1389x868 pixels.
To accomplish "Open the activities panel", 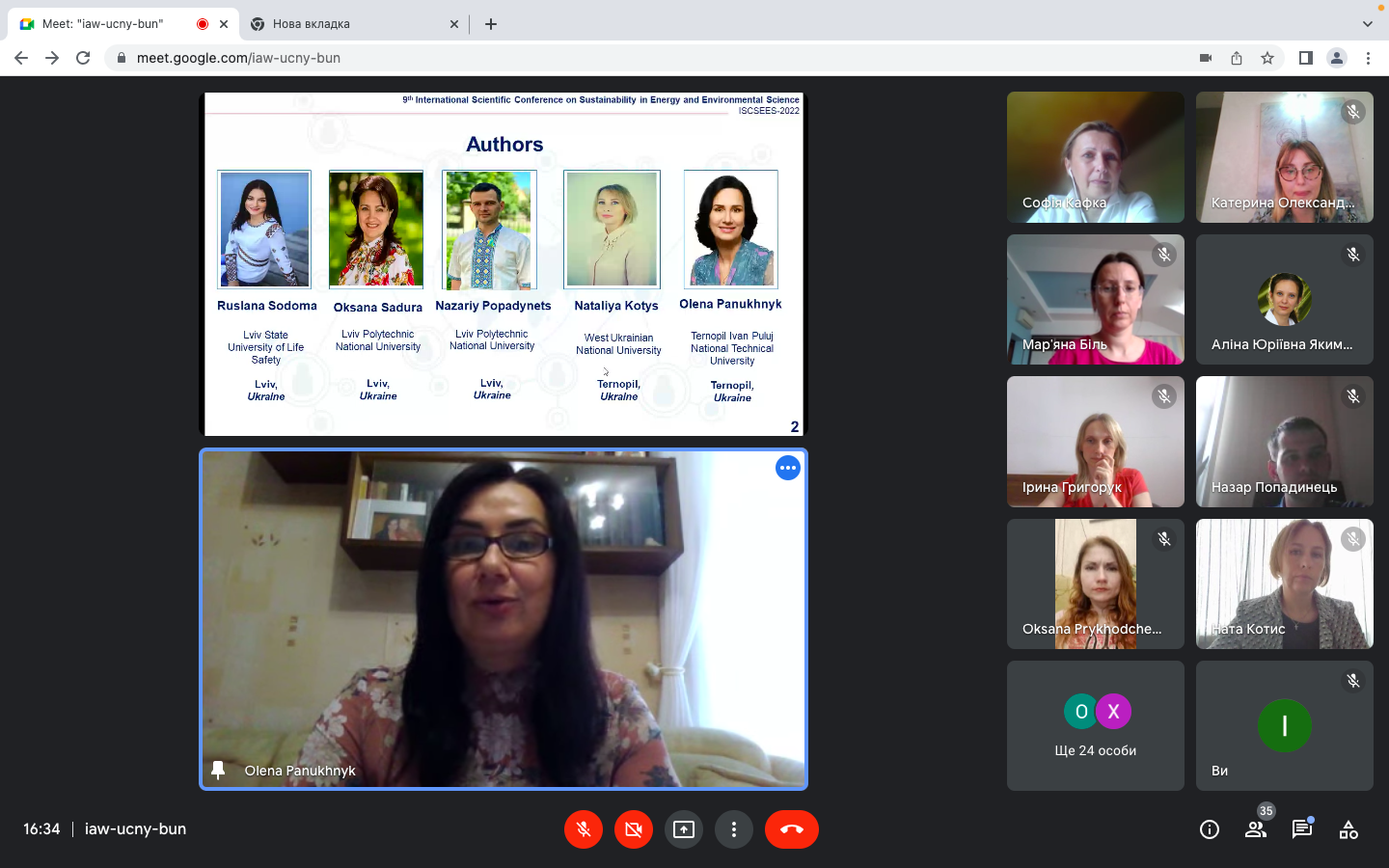I will click(x=1348, y=829).
